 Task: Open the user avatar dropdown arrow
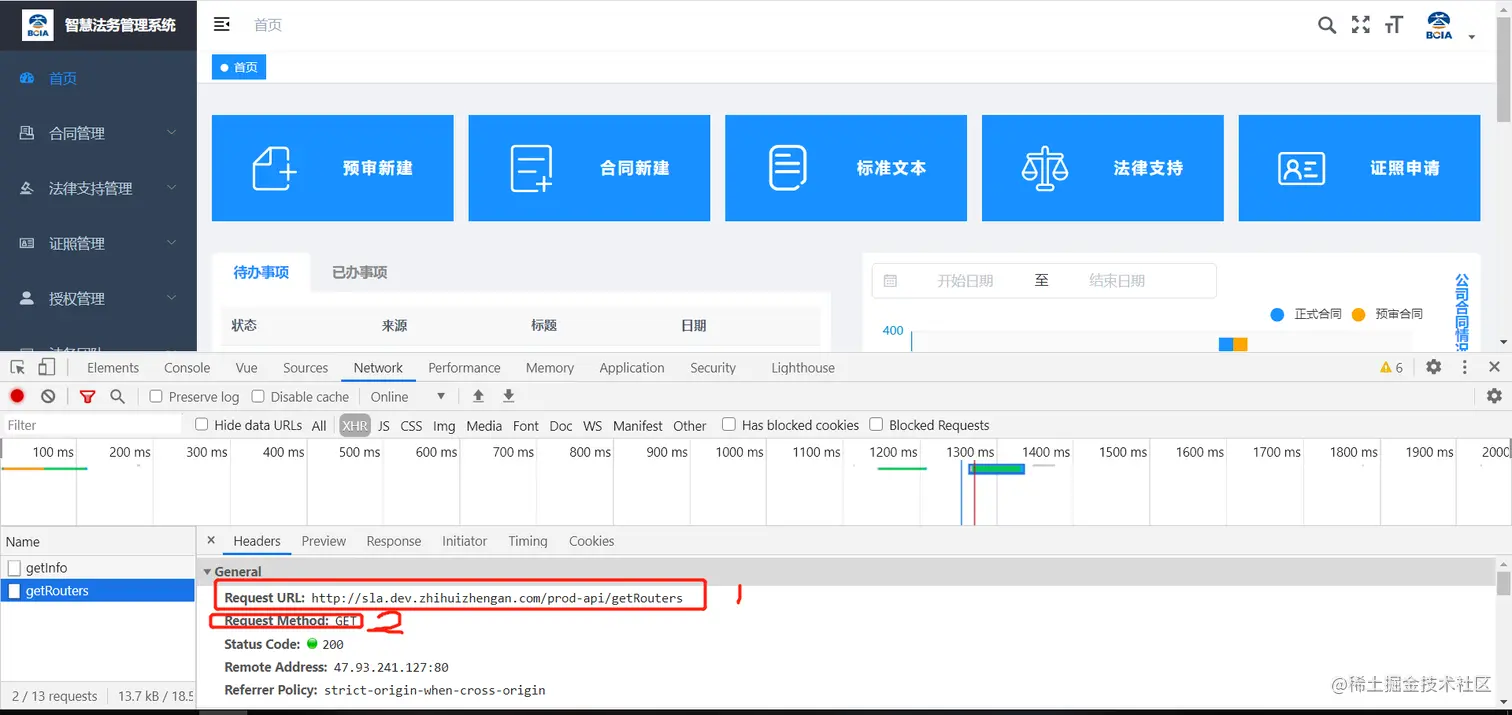(1471, 37)
